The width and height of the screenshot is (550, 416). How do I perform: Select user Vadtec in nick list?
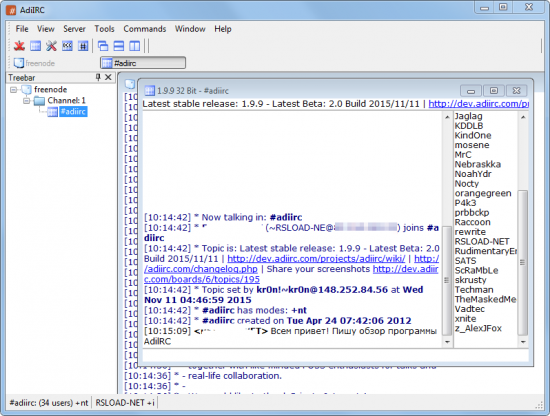[x=470, y=309]
